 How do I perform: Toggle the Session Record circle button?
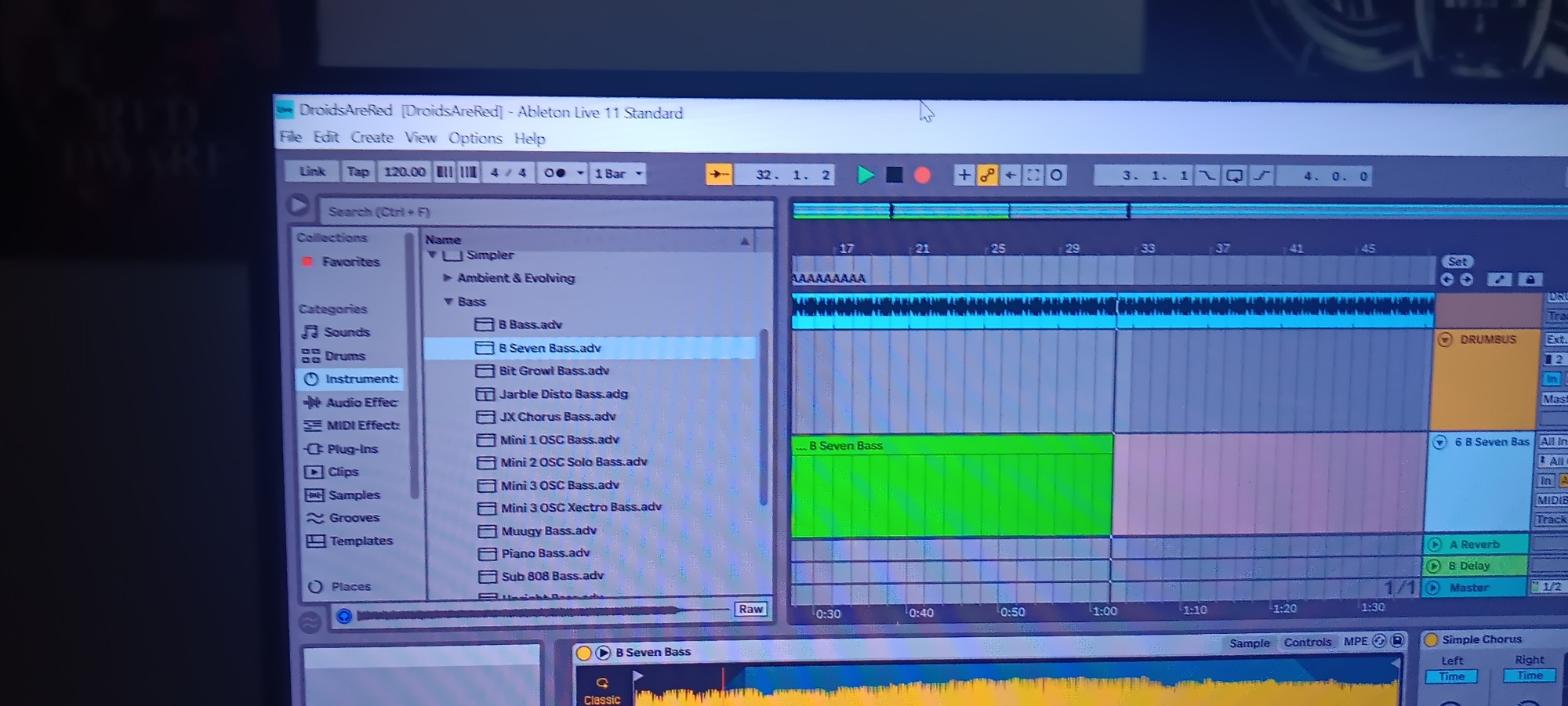(x=1056, y=176)
